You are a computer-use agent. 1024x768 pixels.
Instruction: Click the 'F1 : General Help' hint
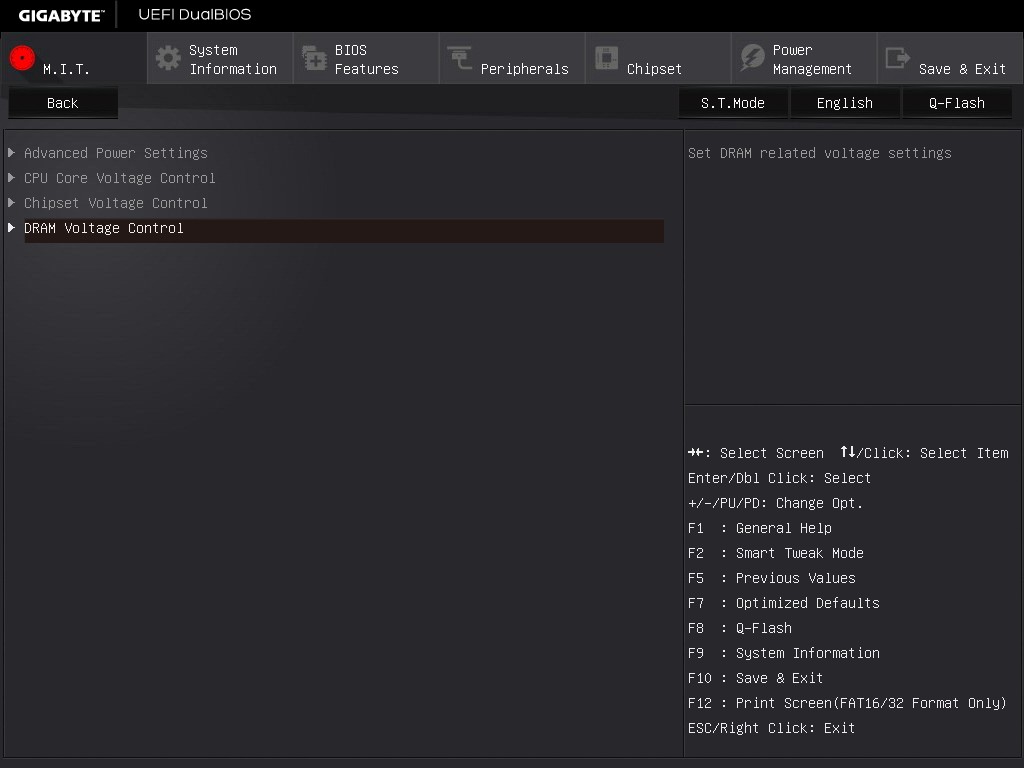click(760, 528)
